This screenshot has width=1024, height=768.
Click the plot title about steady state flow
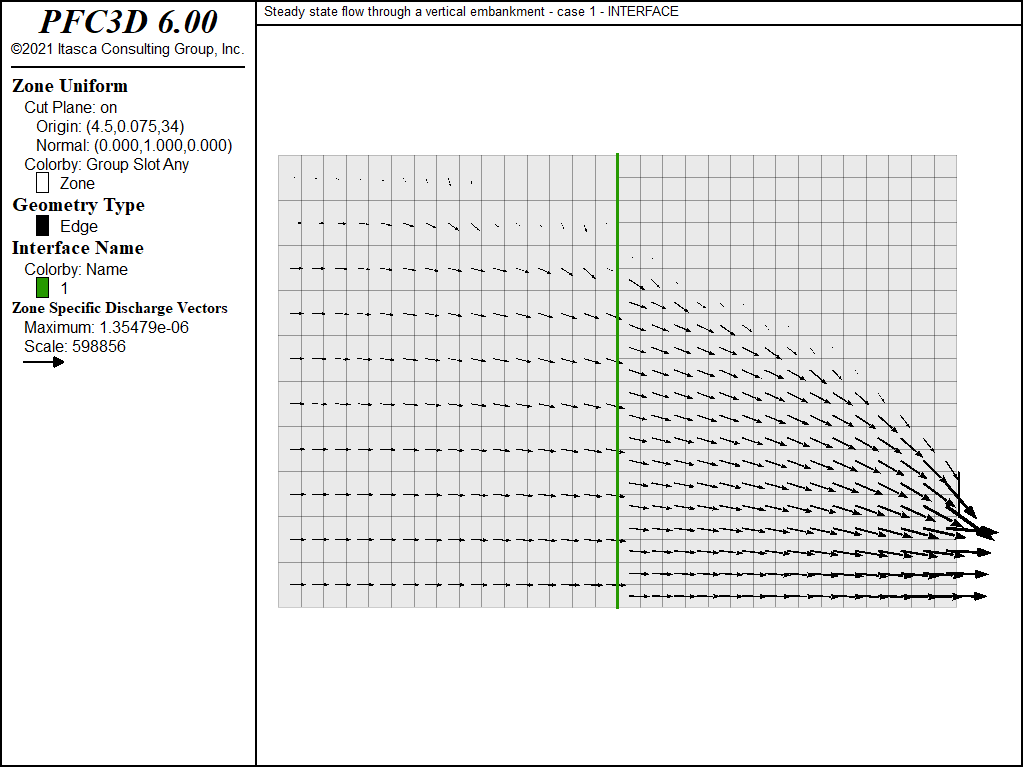(471, 12)
